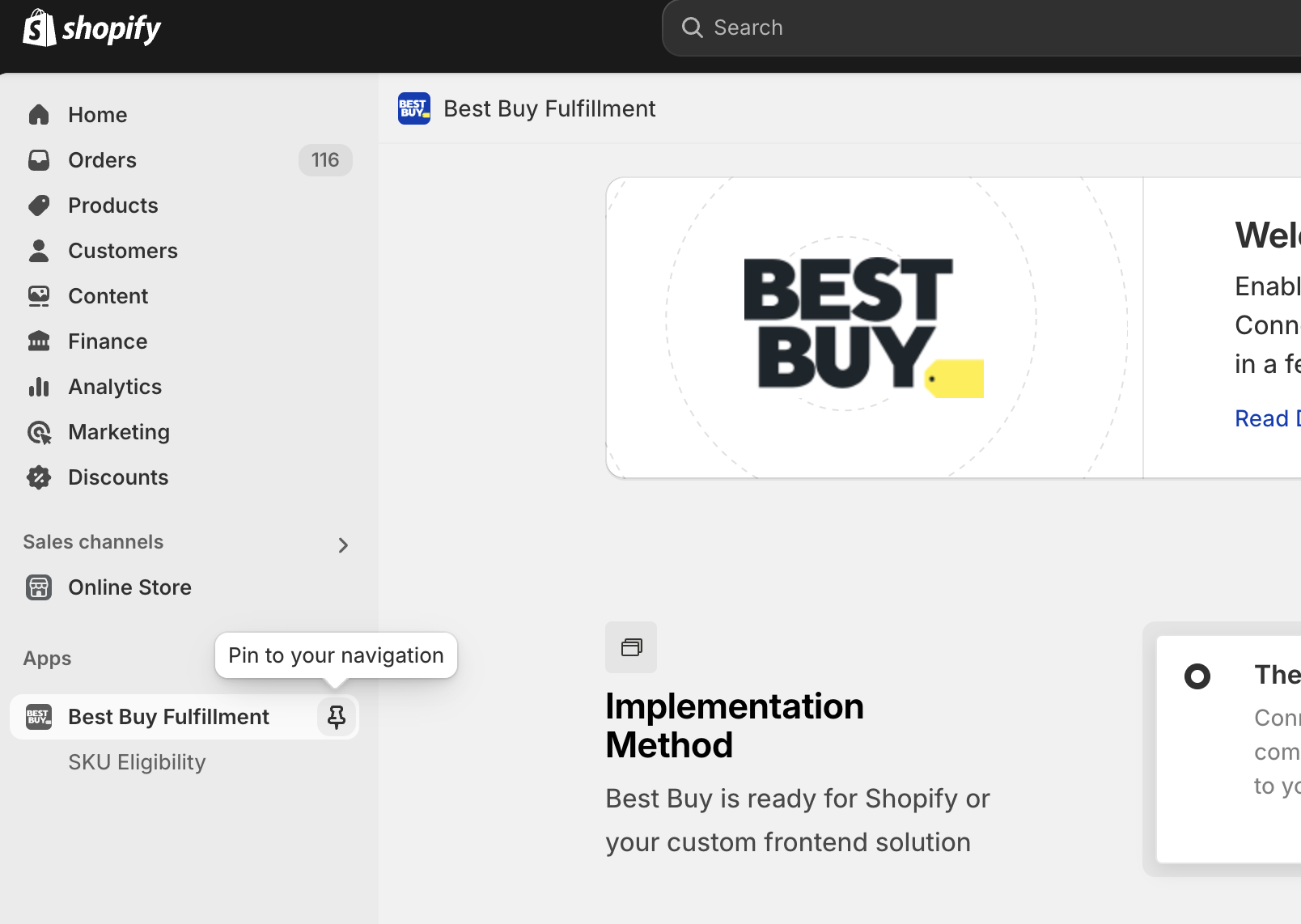1301x924 pixels.
Task: Open Analytics section
Action: [x=115, y=387]
